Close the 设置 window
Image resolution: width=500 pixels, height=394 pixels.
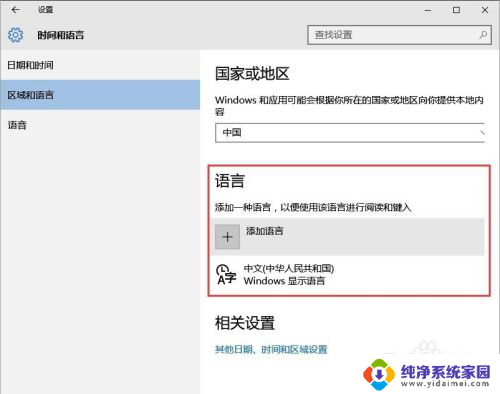[485, 10]
